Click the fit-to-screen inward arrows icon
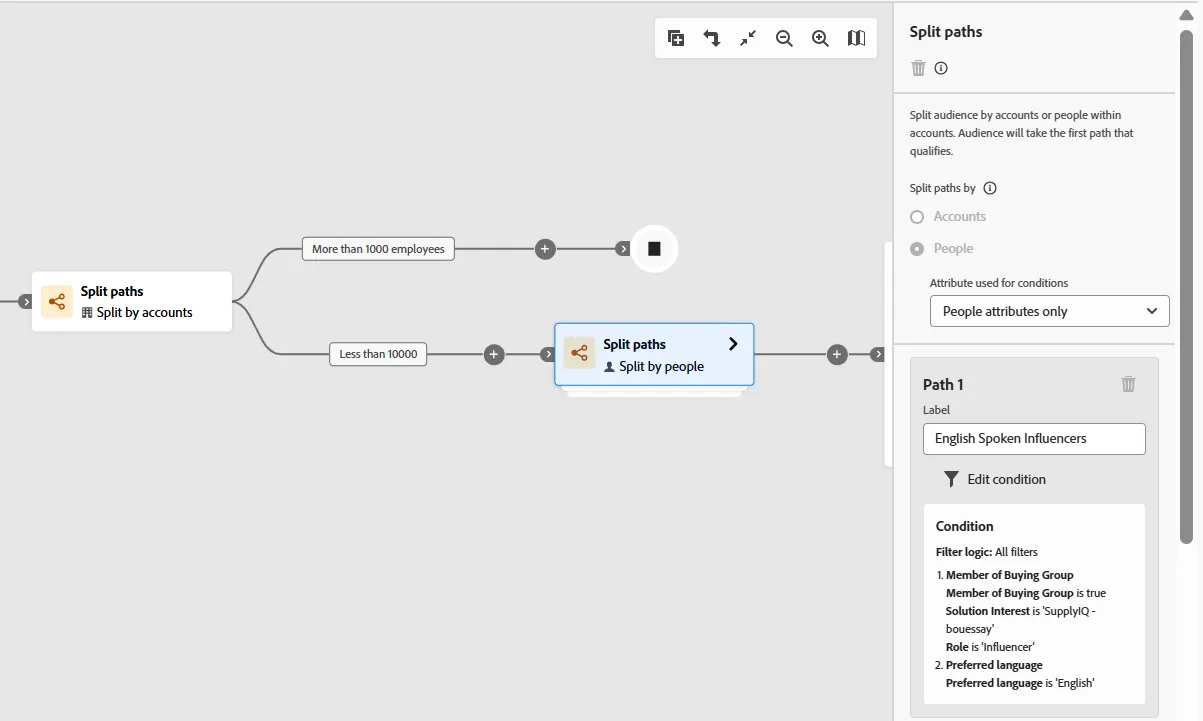The height and width of the screenshot is (721, 1203). pyautogui.click(x=748, y=38)
